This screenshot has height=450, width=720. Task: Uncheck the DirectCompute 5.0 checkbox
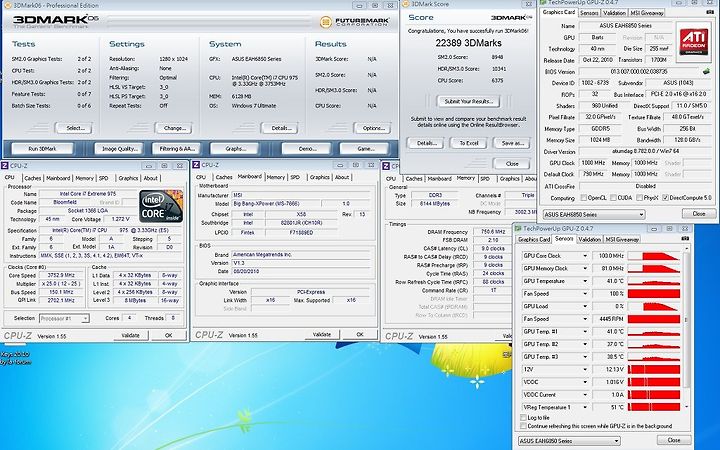(x=665, y=198)
